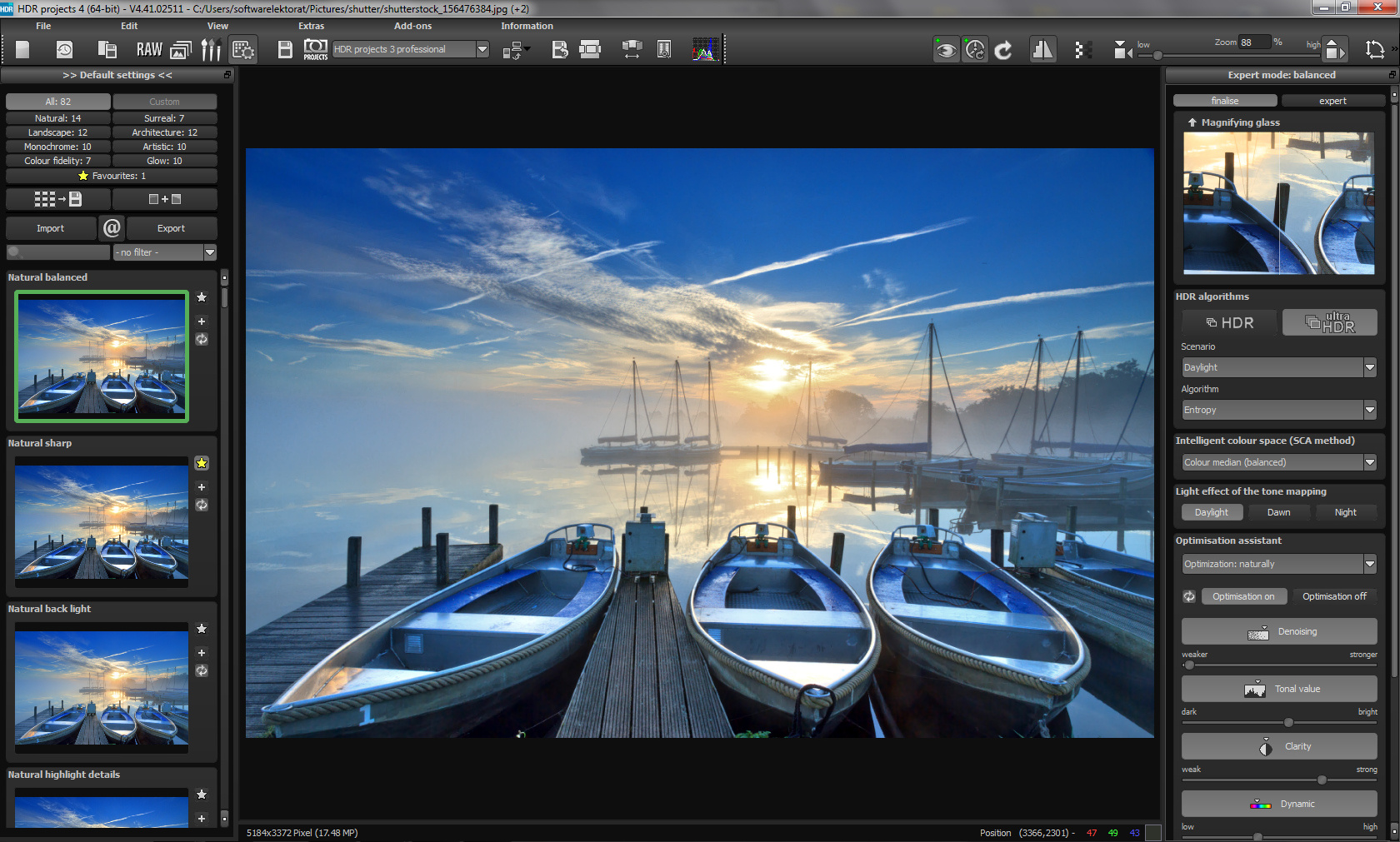Click the Tonal value dark-bright slider
Image resolution: width=1400 pixels, height=842 pixels.
click(1279, 722)
